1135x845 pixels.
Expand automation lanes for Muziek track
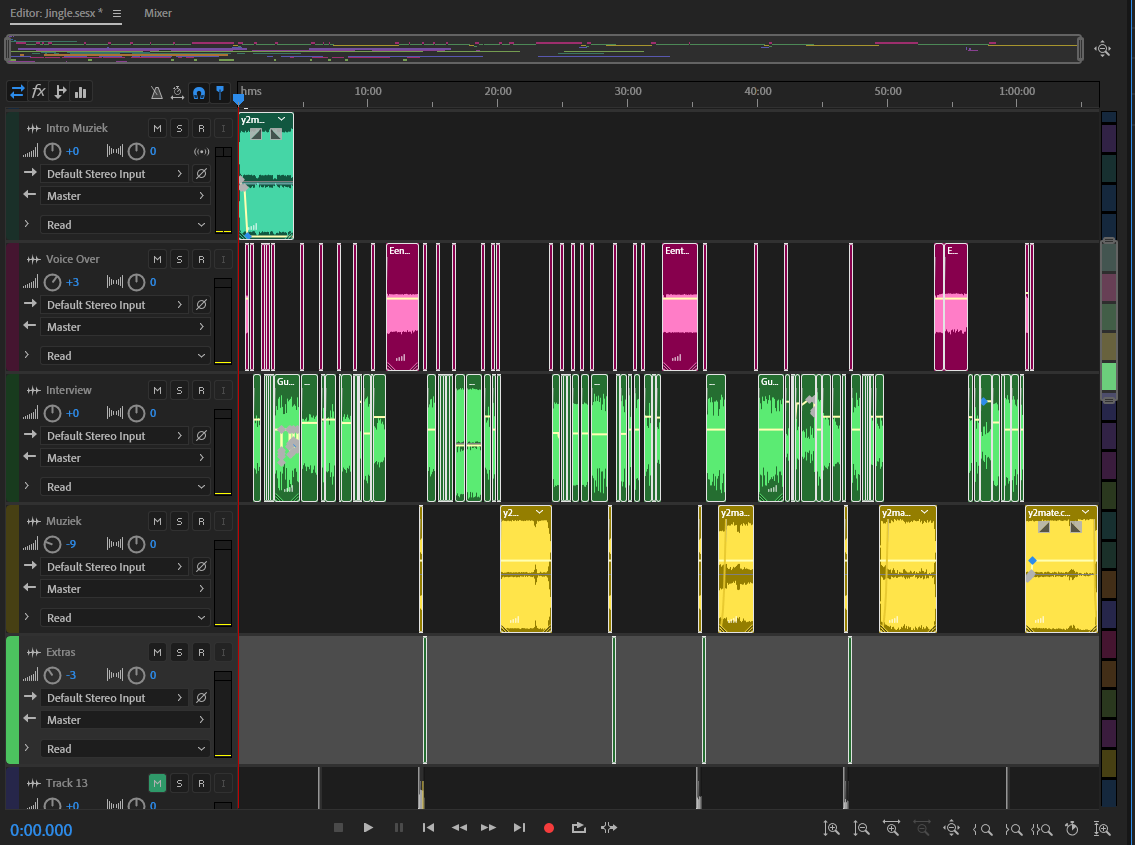point(27,618)
